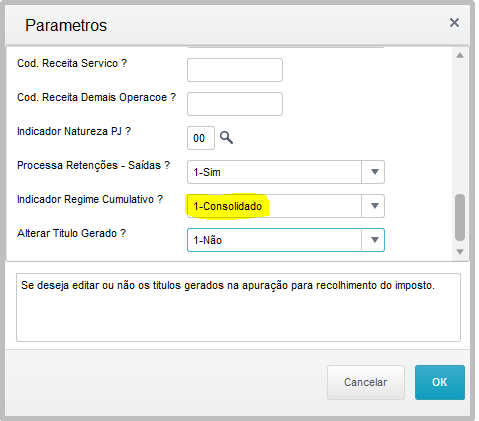This screenshot has height=421, width=479.
Task: Confirm the parameters with the OK button
Action: [440, 382]
